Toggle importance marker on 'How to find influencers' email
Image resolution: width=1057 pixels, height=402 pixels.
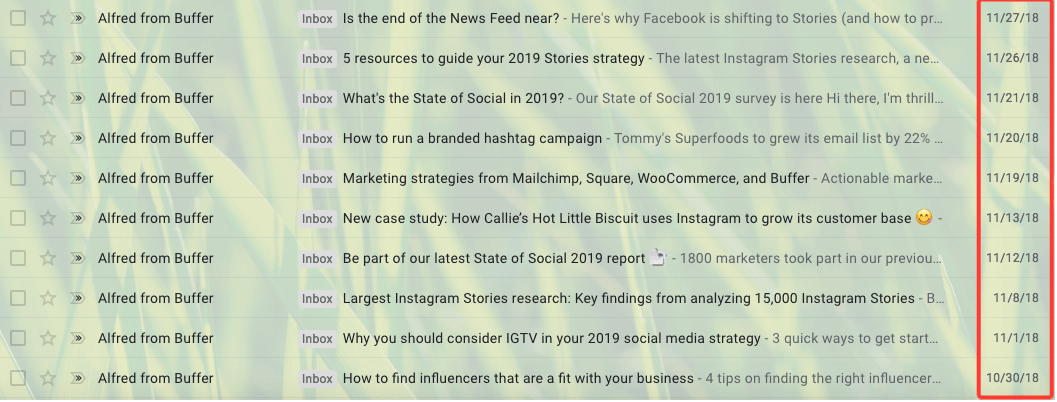tap(77, 378)
